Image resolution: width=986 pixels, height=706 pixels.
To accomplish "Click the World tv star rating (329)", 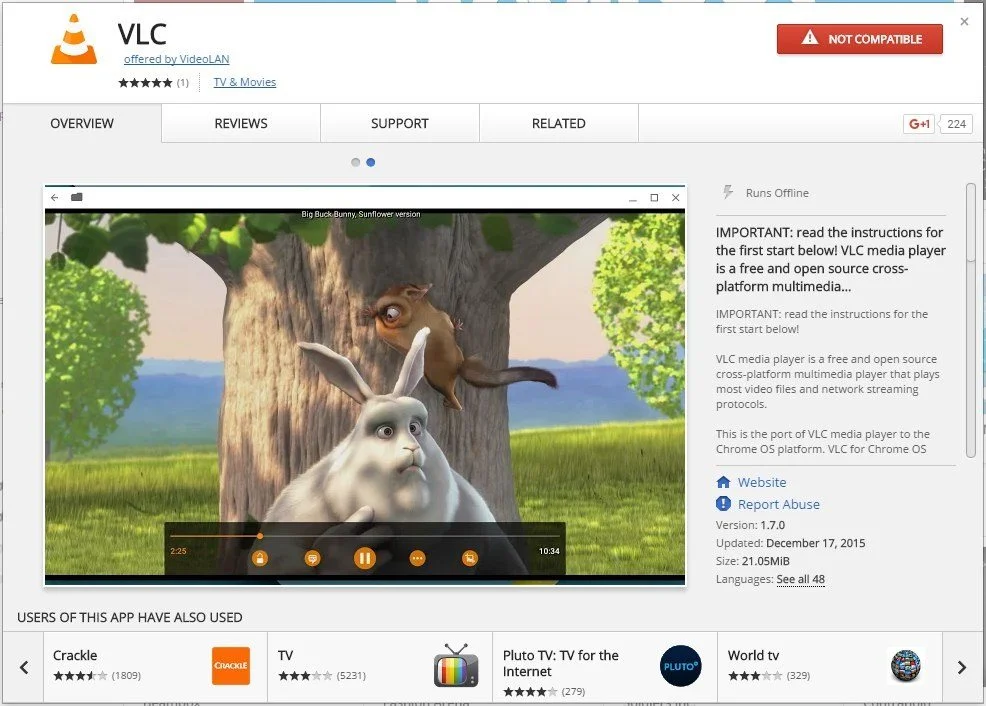I will (x=769, y=676).
